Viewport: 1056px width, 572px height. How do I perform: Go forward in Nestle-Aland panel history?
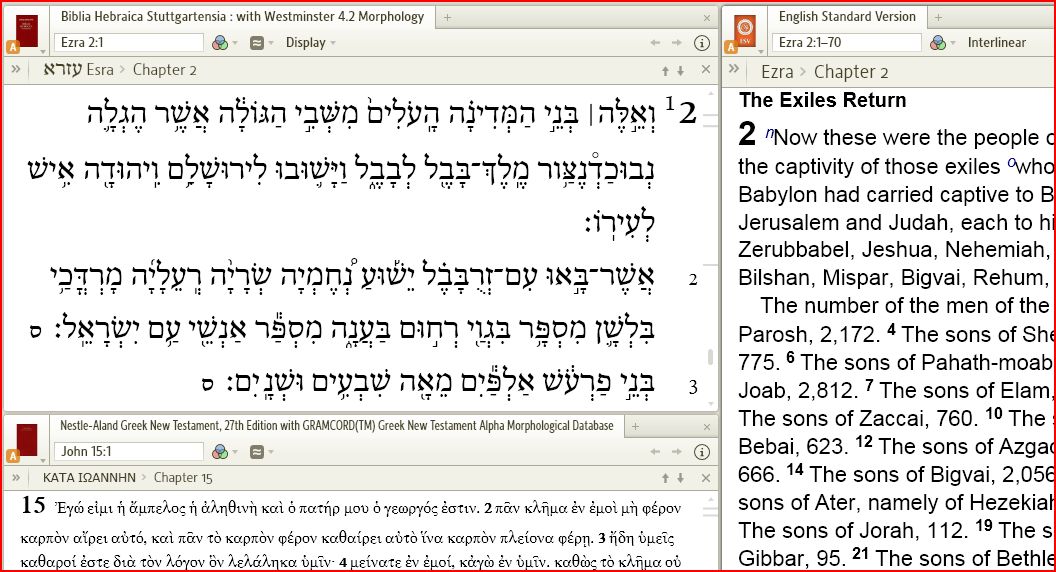(x=676, y=451)
